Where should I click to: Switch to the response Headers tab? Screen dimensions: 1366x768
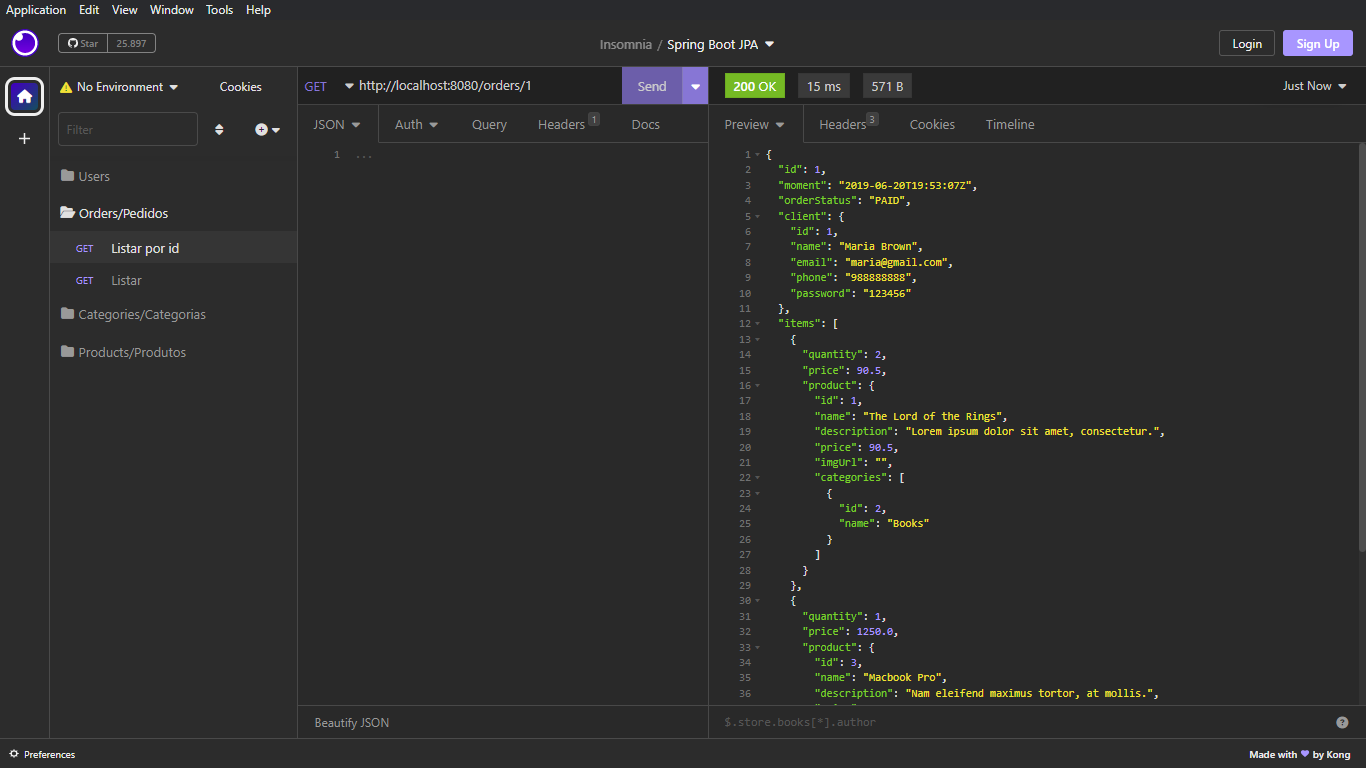click(848, 124)
